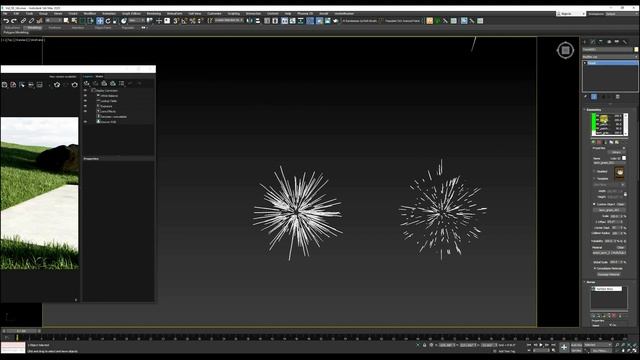Switch to the Freeform ribbon tab
Screen dimensions: 640x360
tap(55, 28)
